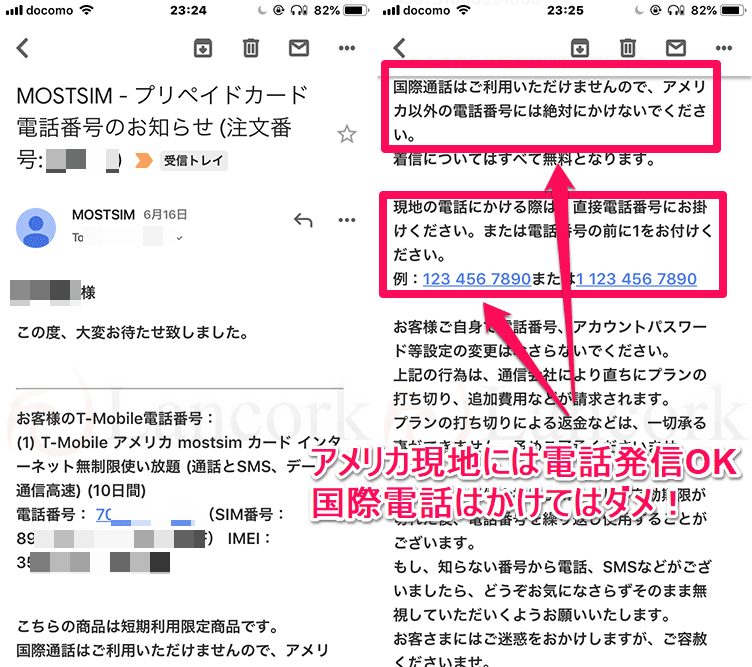The width and height of the screenshot is (752, 667).
Task: Call the example number 1 123 456 7890
Action: tap(636, 279)
